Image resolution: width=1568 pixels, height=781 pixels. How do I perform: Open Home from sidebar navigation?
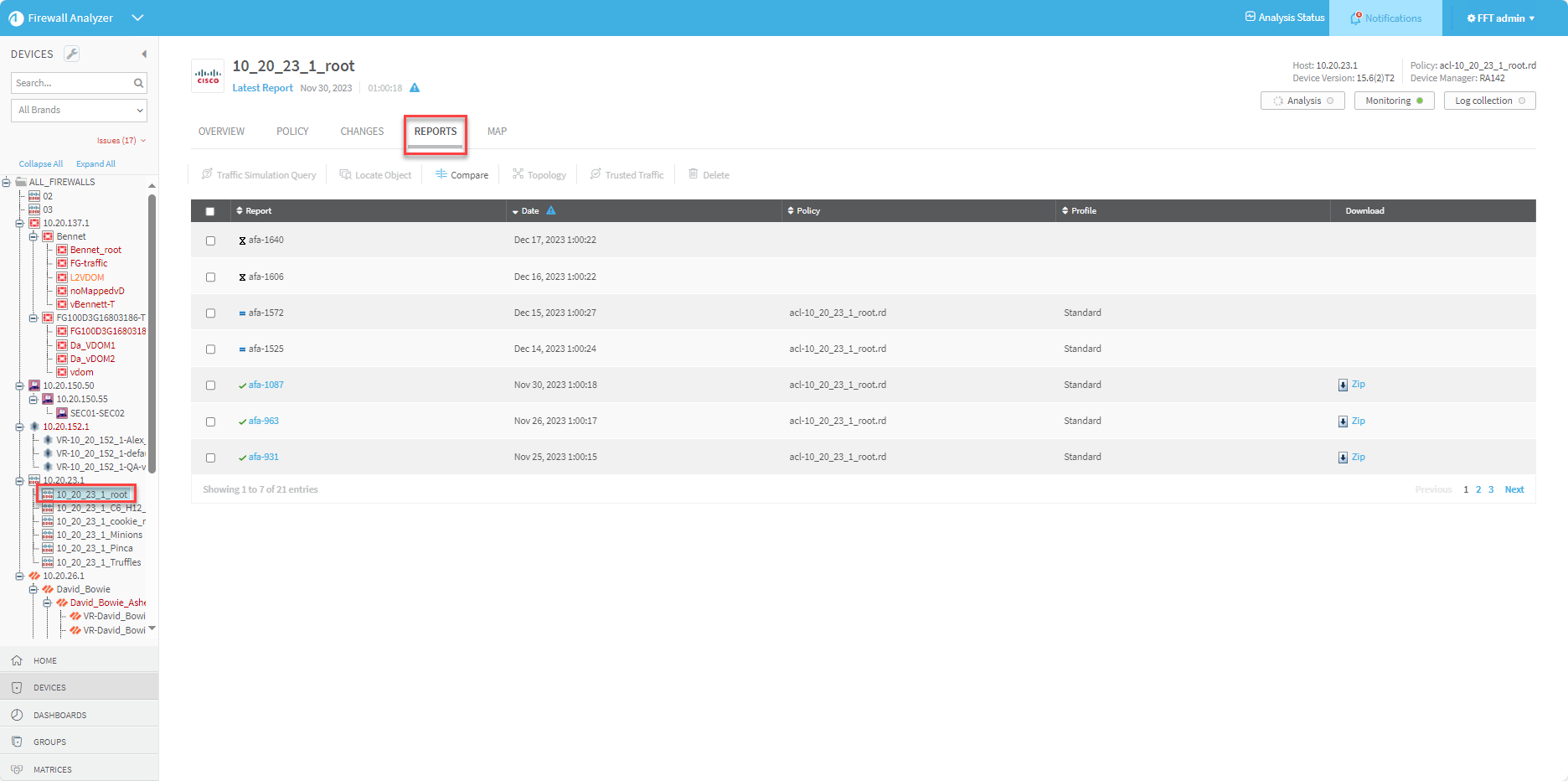click(45, 660)
